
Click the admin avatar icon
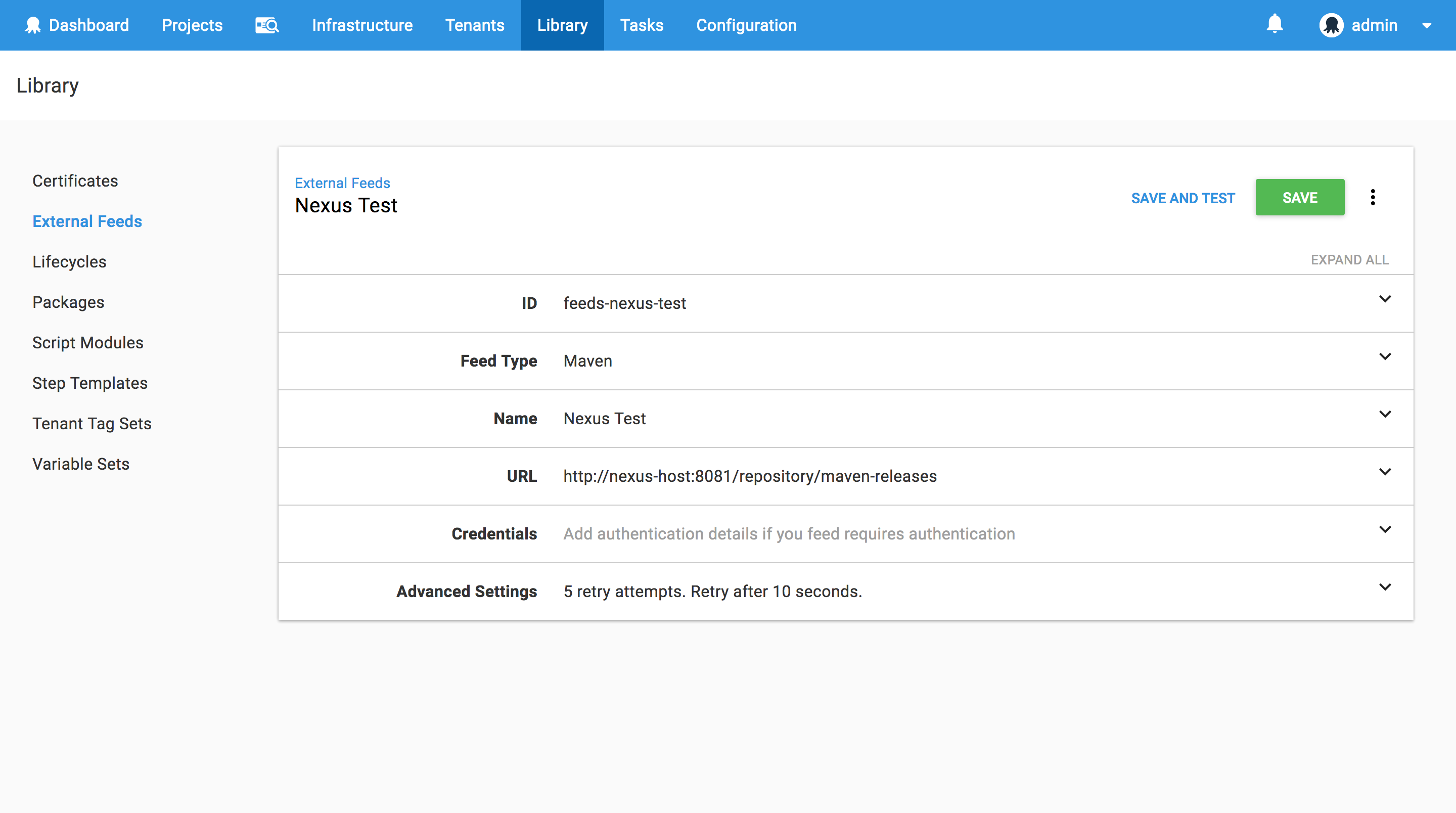[x=1332, y=25]
